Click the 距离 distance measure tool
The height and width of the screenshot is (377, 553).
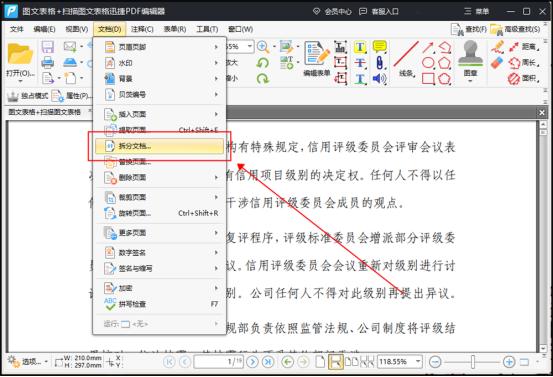coord(524,47)
